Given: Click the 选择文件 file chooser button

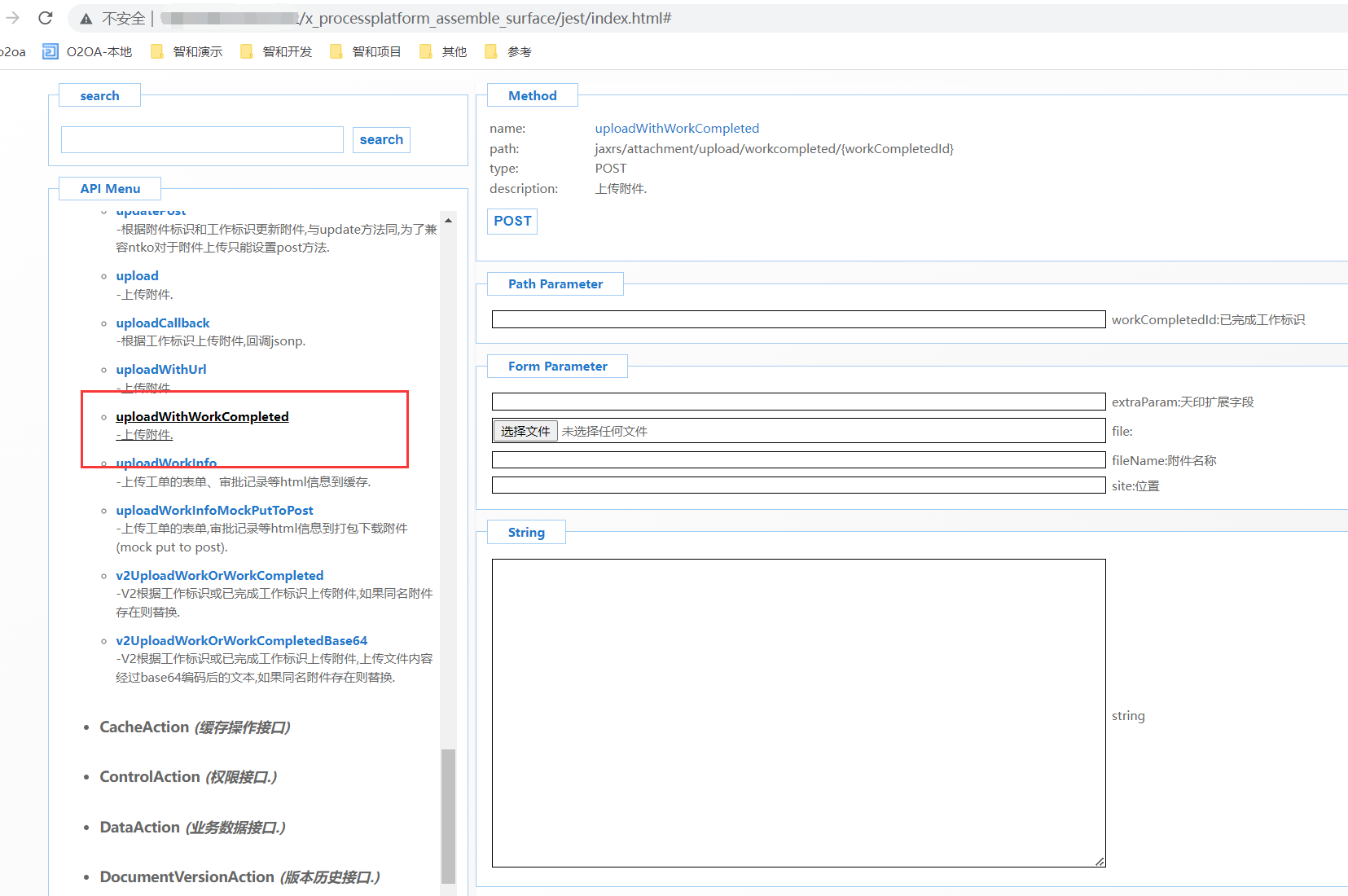Looking at the screenshot, I should click(x=525, y=431).
